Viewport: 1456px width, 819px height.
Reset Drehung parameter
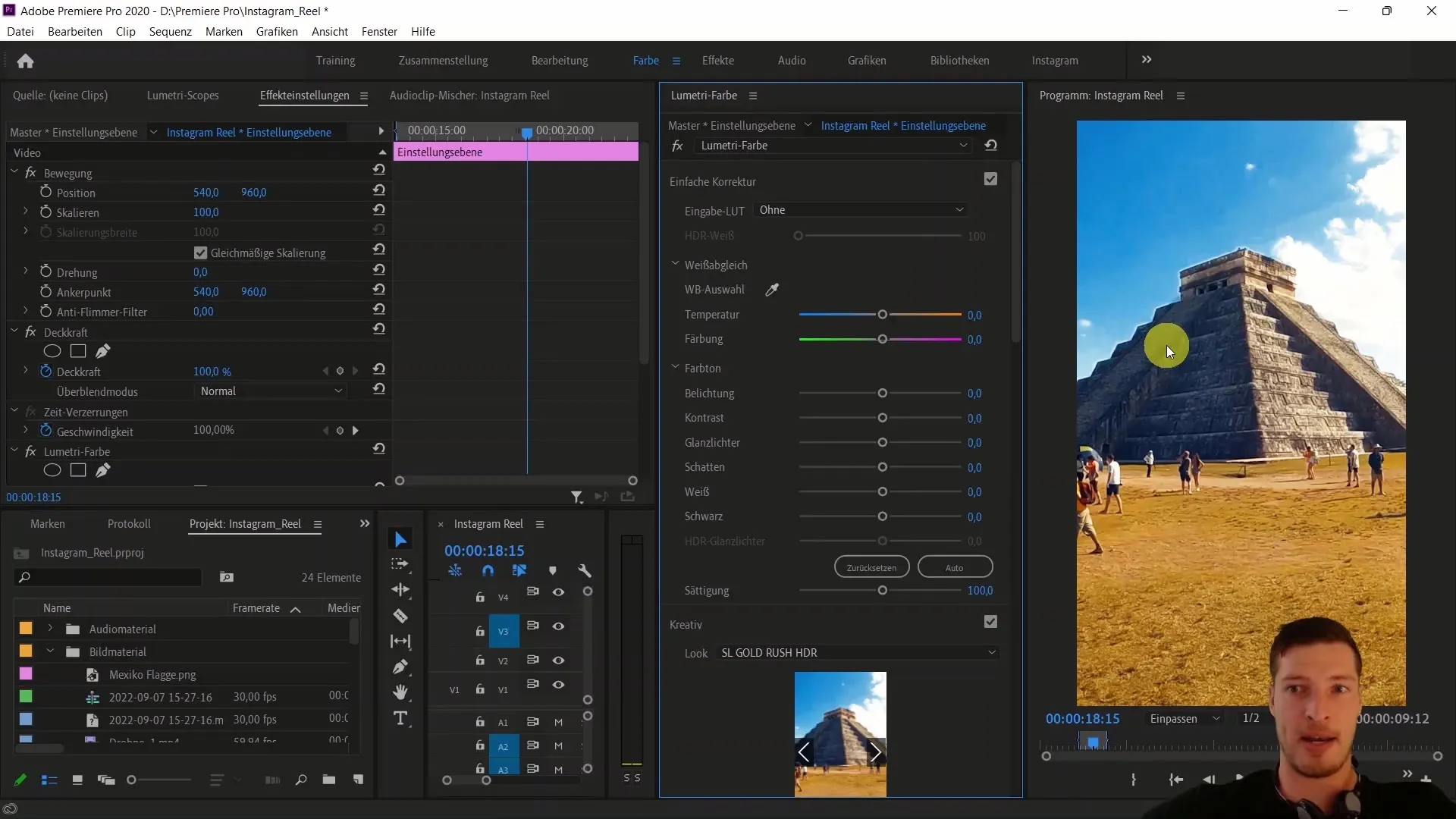point(379,270)
